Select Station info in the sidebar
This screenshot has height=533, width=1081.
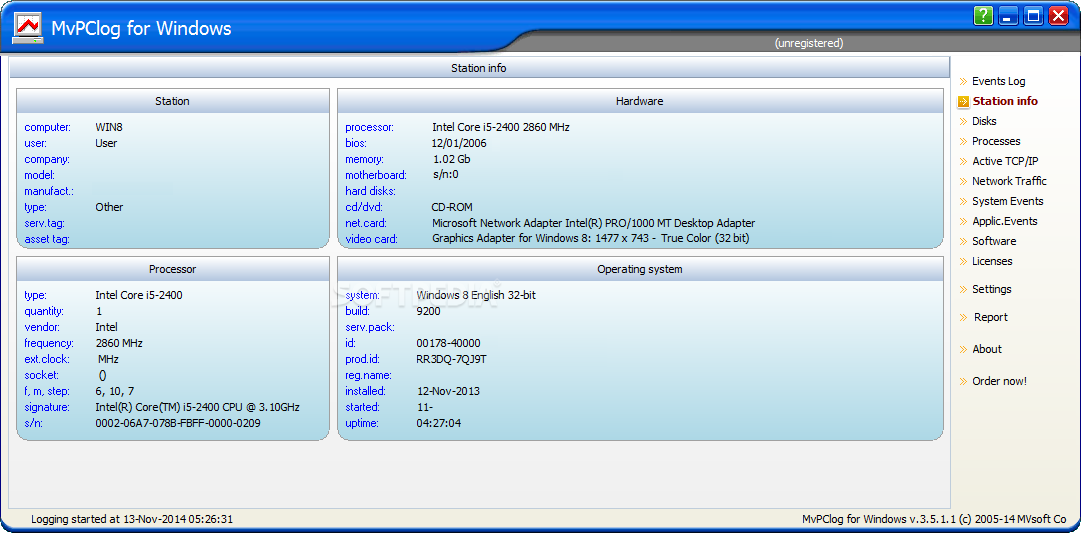tap(1005, 101)
